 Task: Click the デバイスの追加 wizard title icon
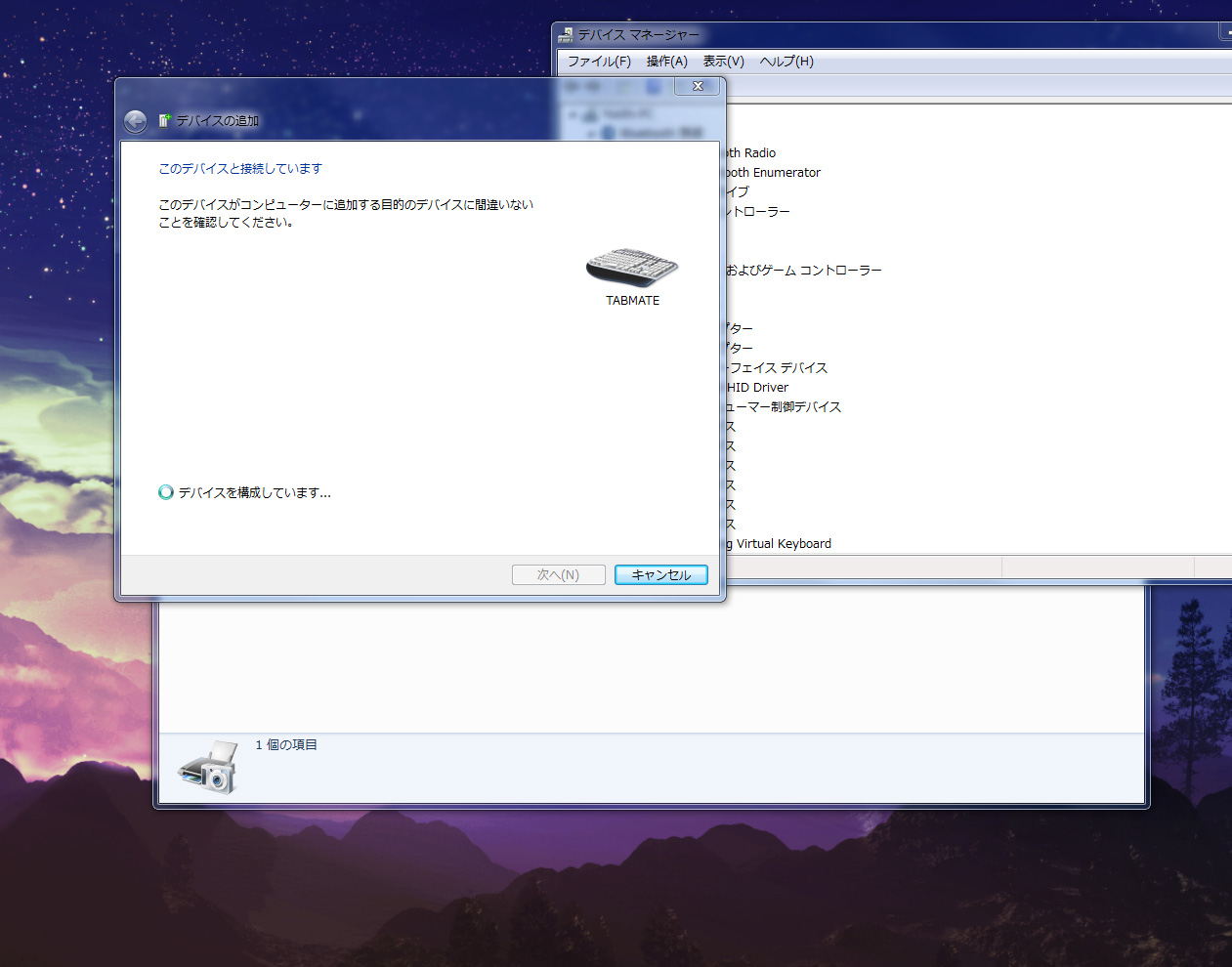(x=165, y=120)
